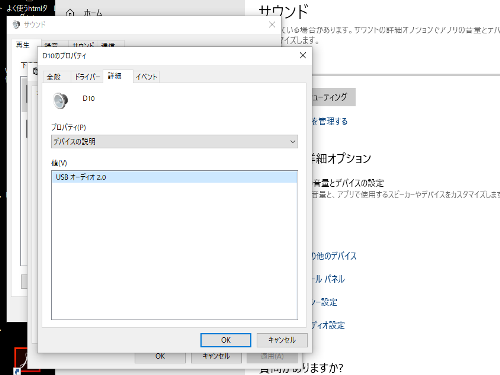500x375 pixels.
Task: Confirm the D10 properties with the OK button
Action: [226, 340]
